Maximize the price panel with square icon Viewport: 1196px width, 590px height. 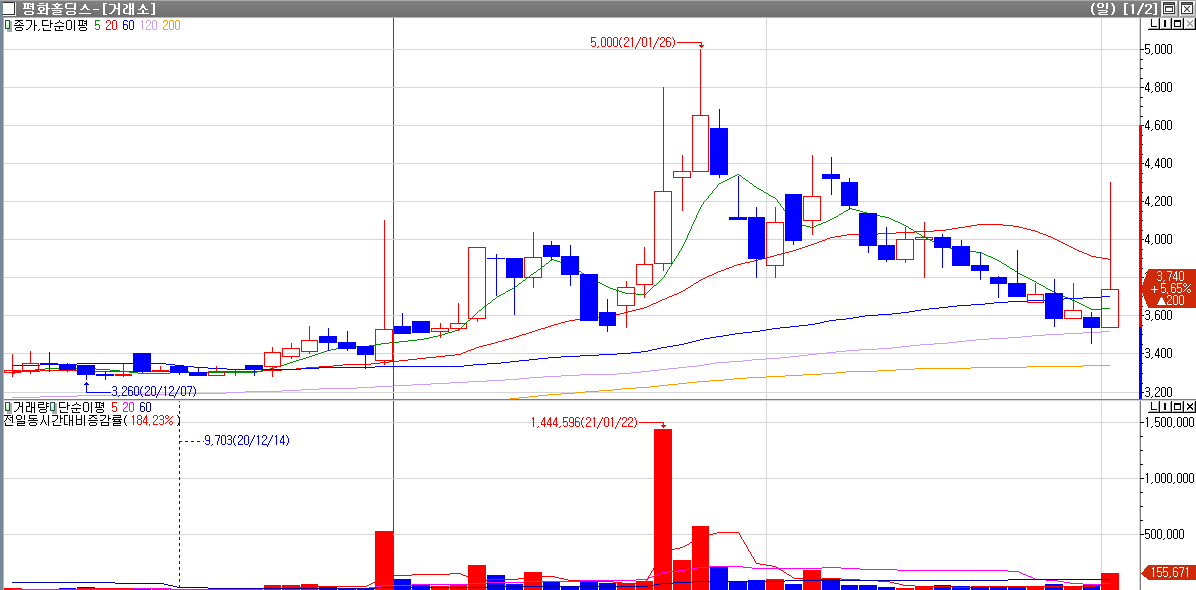click(1176, 24)
